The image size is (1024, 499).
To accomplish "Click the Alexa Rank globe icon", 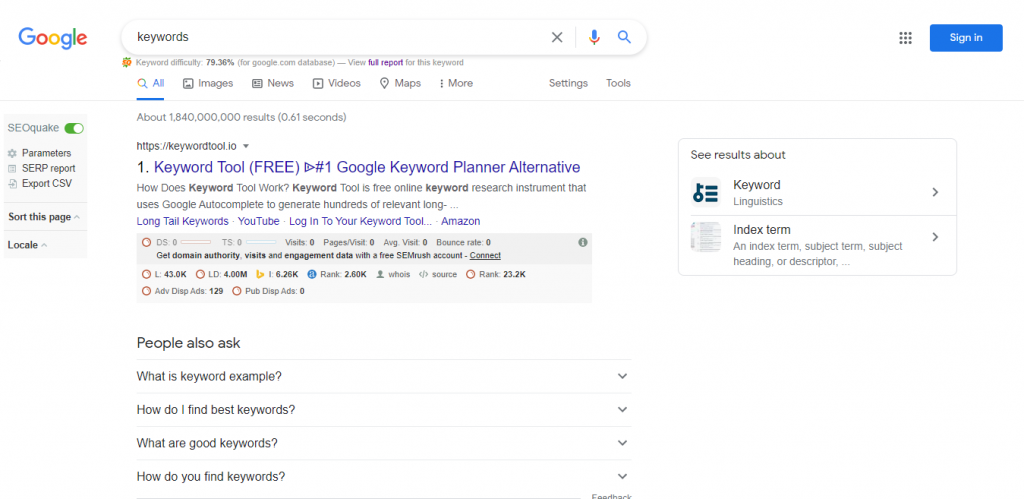I will pyautogui.click(x=312, y=274).
